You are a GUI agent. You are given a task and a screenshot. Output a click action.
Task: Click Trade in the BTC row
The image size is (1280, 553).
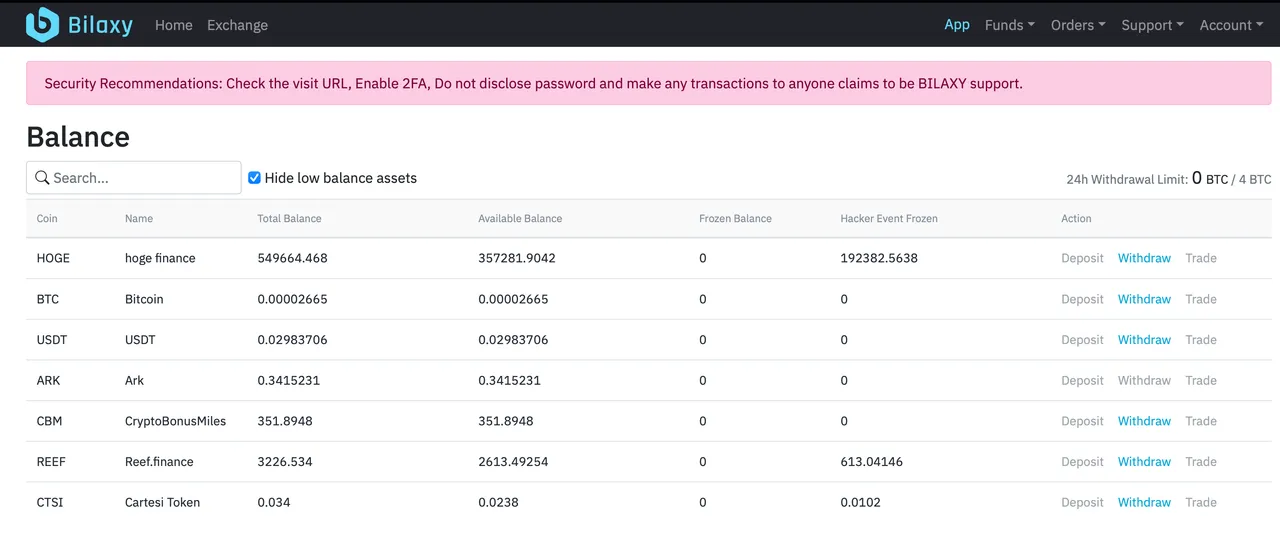(1201, 299)
